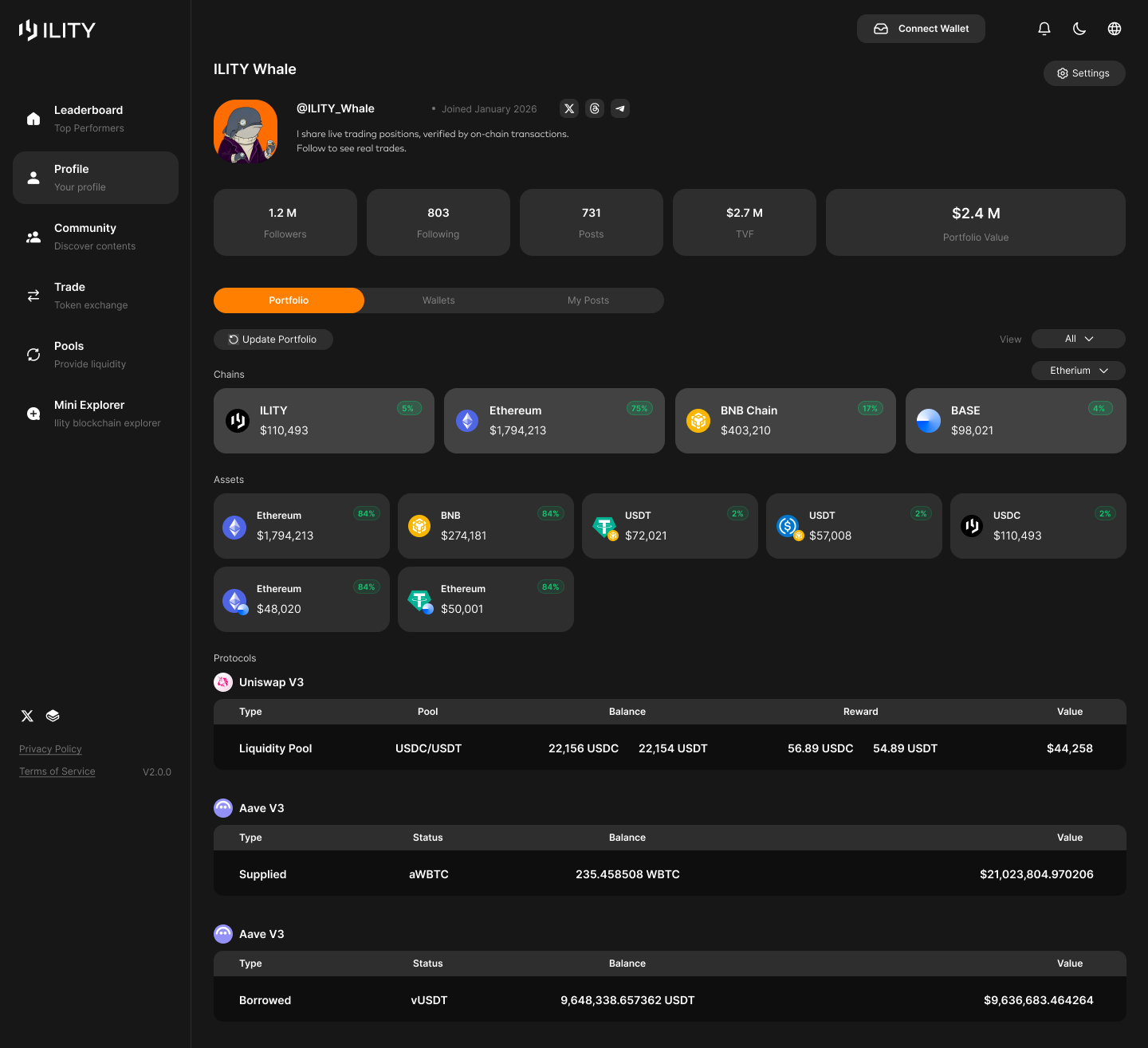The height and width of the screenshot is (1048, 1148).
Task: Open profile Settings button
Action: [x=1084, y=73]
